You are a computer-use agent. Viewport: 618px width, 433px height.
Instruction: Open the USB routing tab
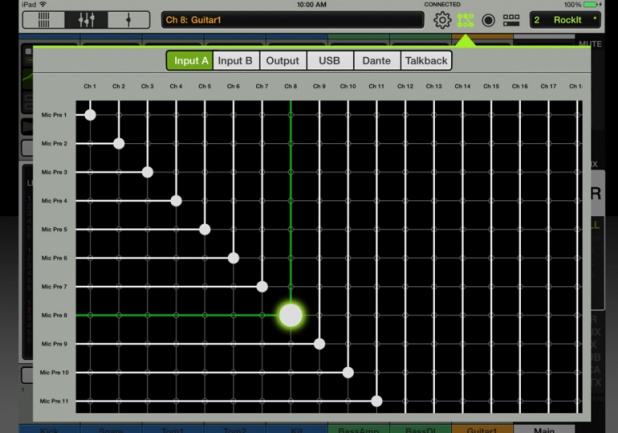click(x=329, y=61)
